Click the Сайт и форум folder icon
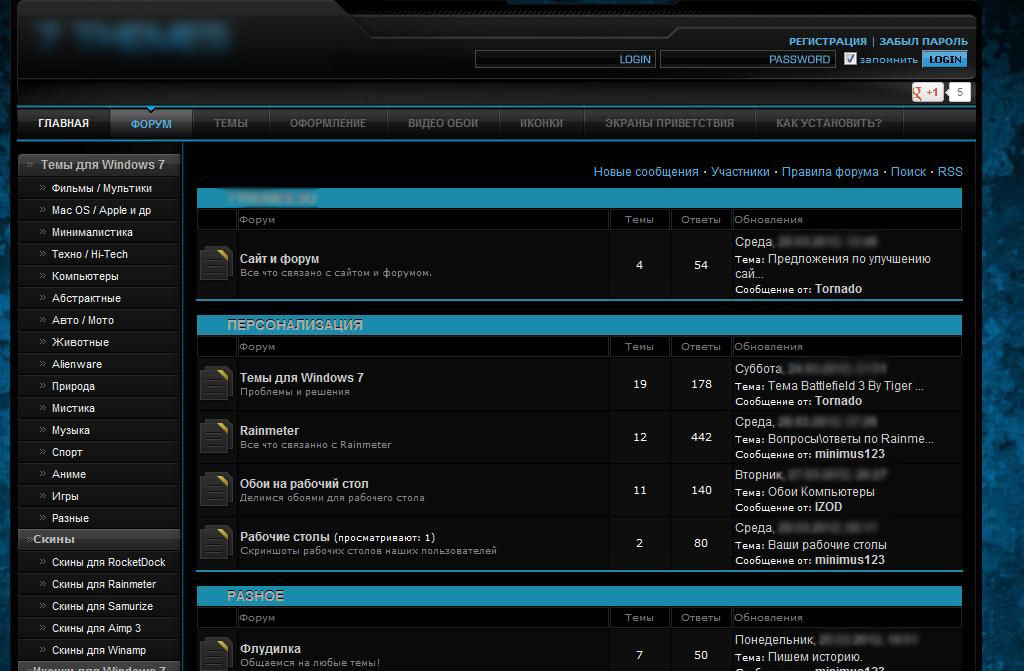The height and width of the screenshot is (671, 1024). (x=216, y=263)
